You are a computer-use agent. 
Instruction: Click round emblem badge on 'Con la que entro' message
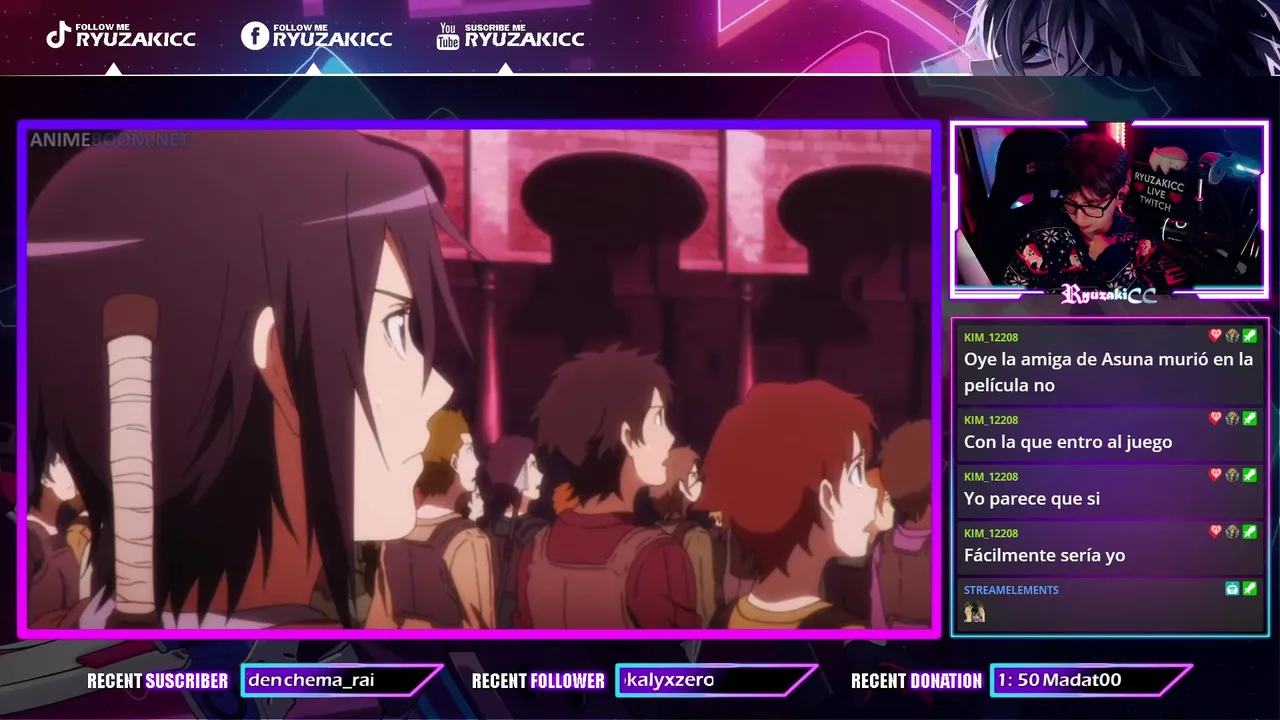1233,418
